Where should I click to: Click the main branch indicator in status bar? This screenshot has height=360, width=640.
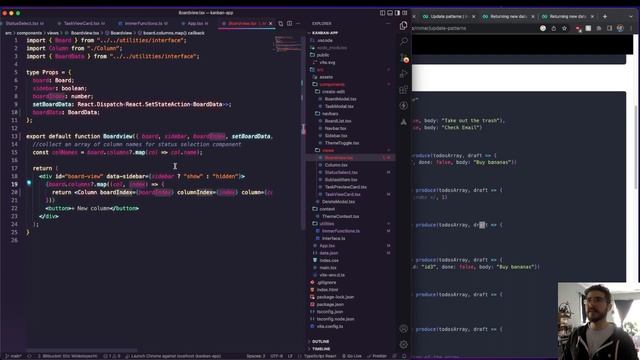point(13,356)
